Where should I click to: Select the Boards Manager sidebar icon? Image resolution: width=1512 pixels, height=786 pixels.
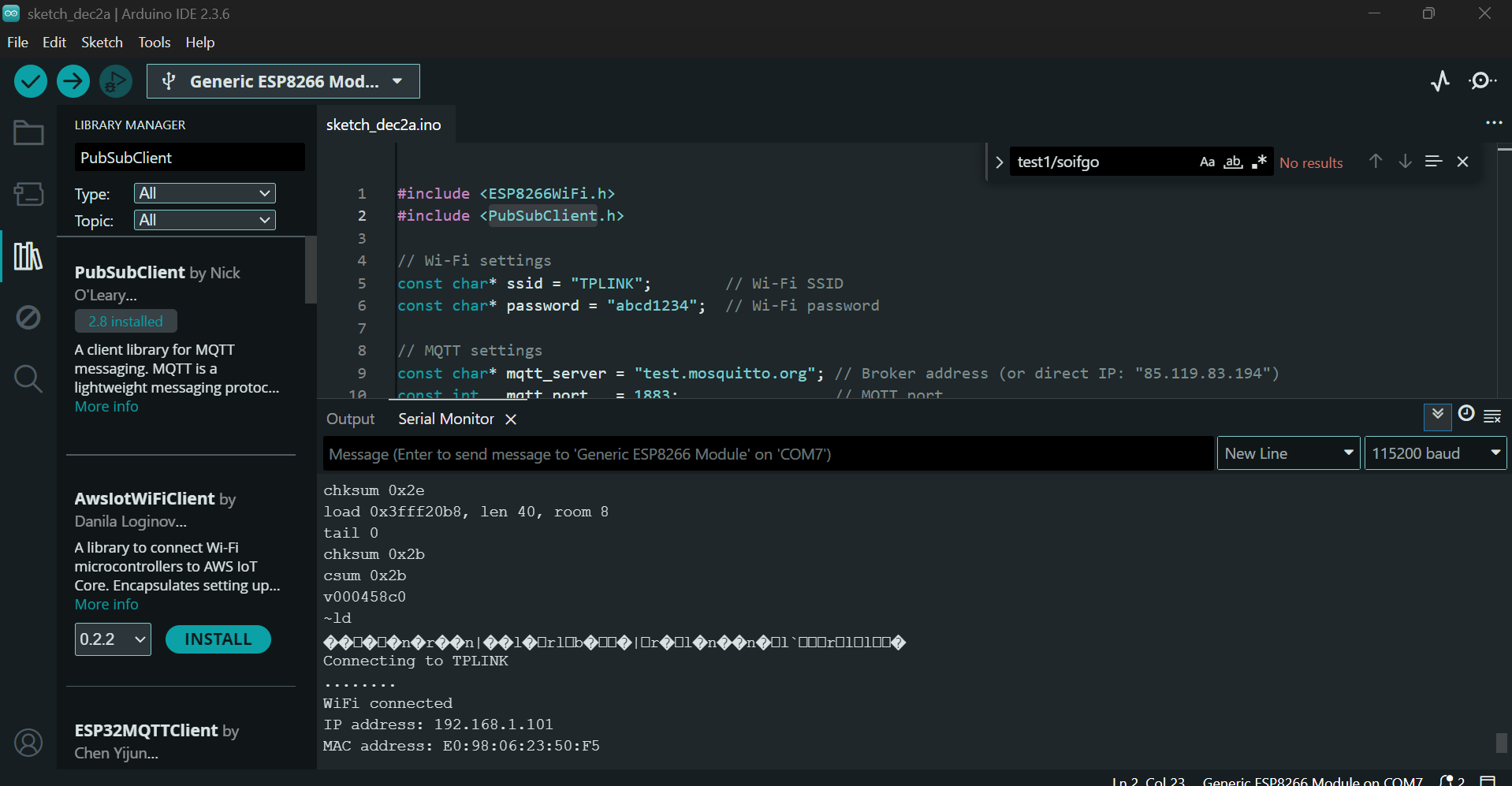coord(28,194)
